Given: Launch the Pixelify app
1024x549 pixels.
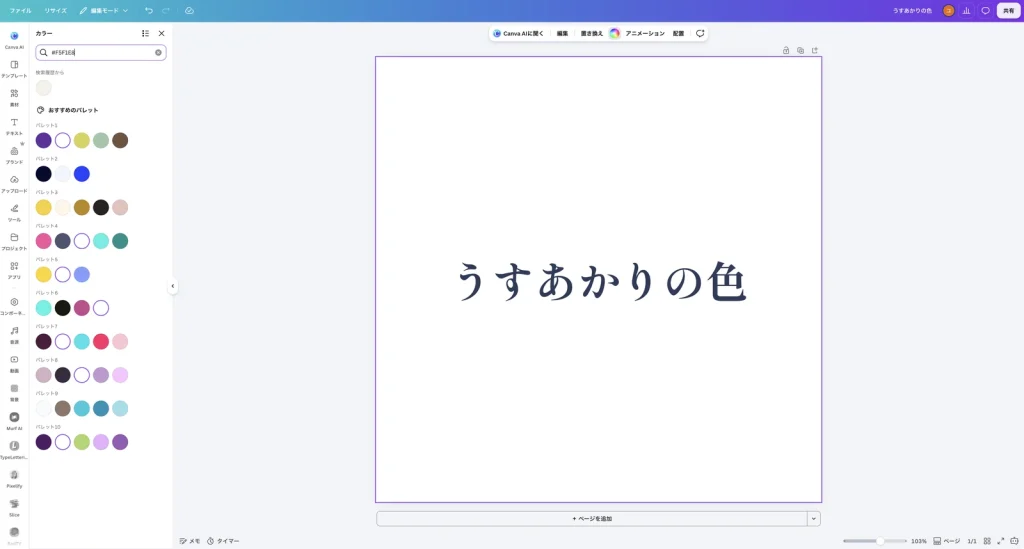Looking at the screenshot, I should 14,478.
